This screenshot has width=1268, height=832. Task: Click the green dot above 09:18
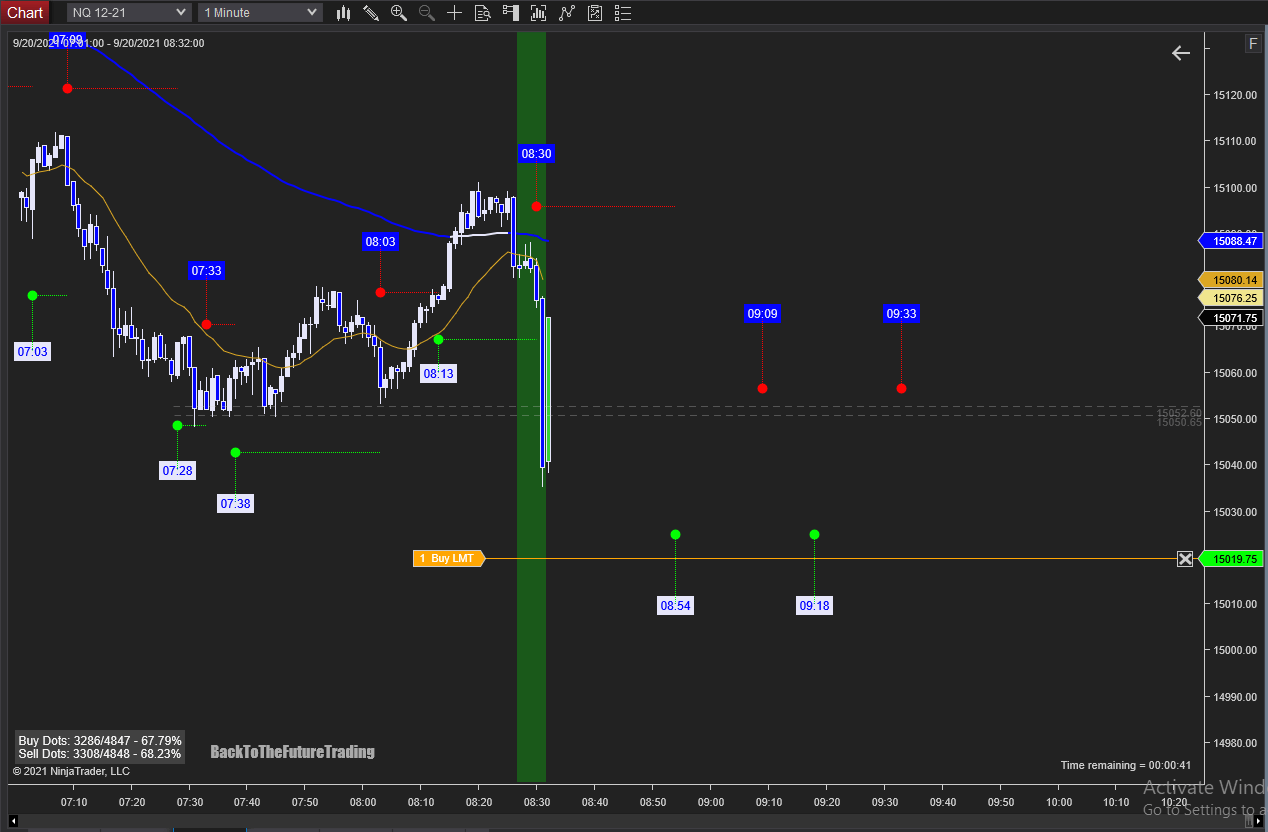point(814,534)
